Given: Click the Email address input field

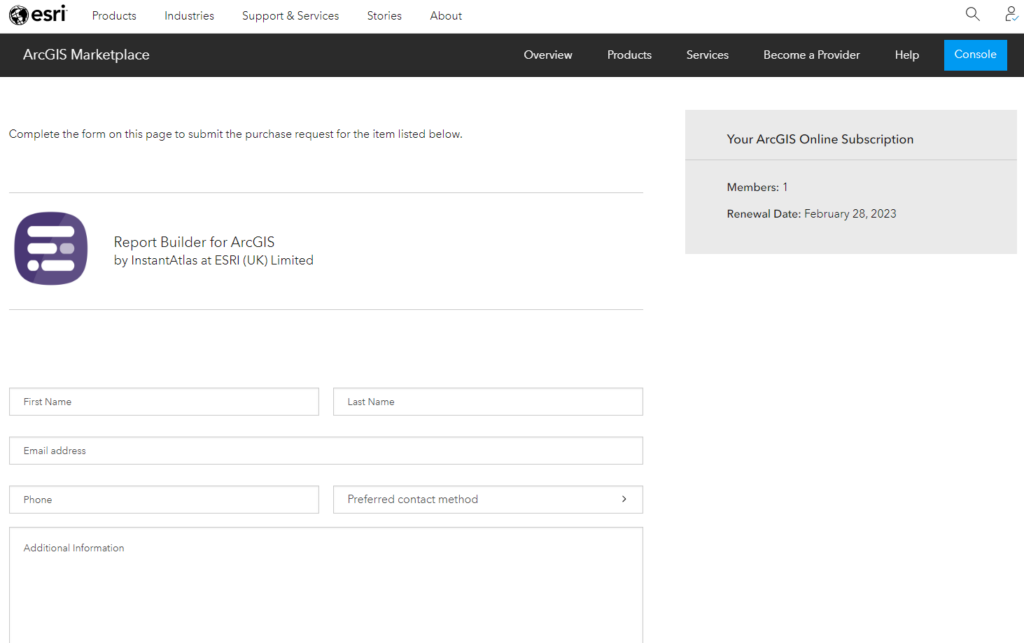Looking at the screenshot, I should [325, 450].
